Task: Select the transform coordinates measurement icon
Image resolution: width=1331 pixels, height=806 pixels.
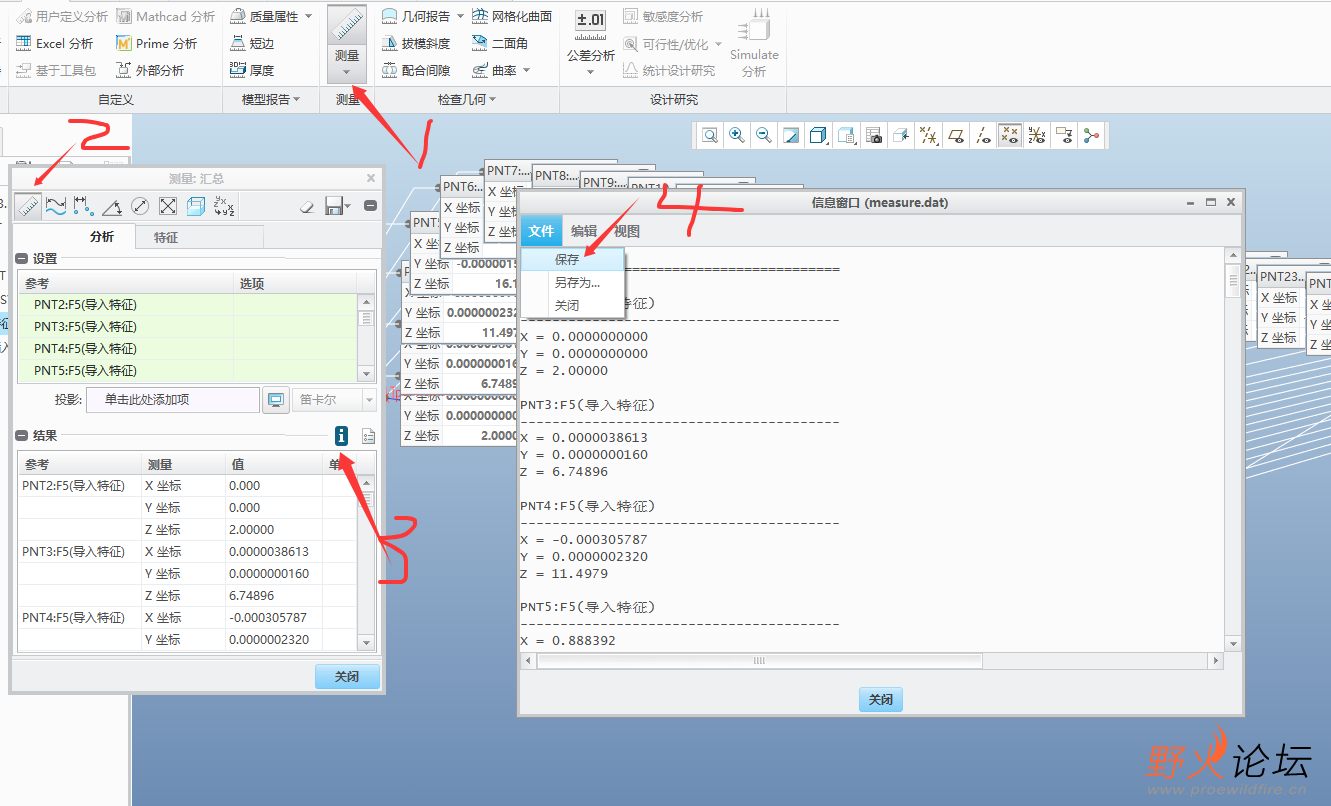Action: point(221,205)
